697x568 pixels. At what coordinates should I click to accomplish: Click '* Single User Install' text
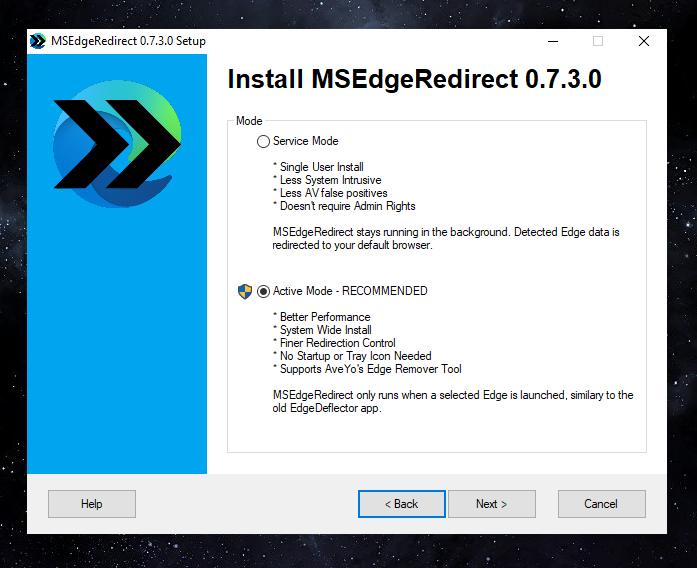coord(318,167)
